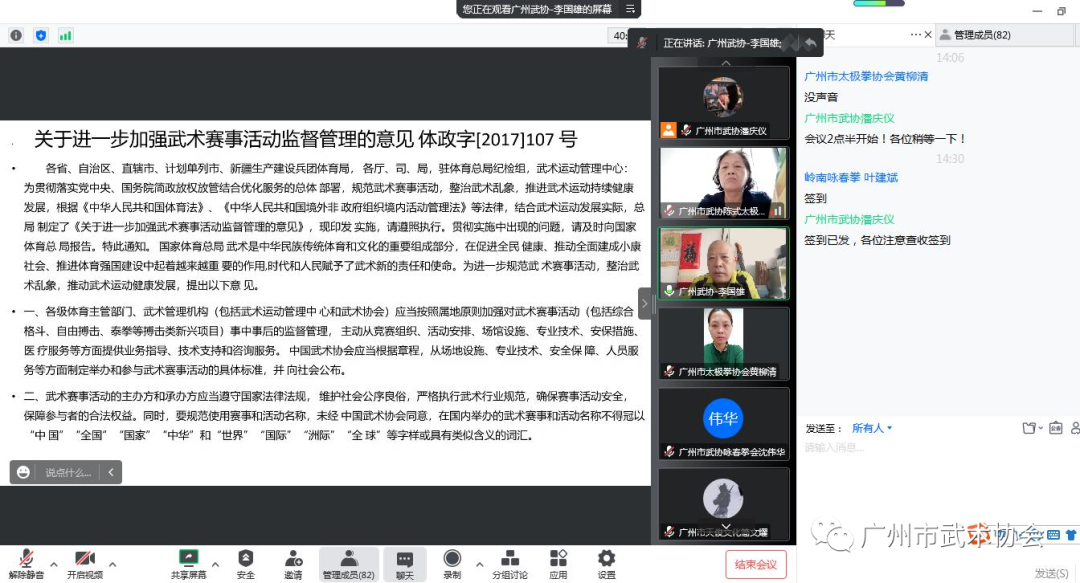Click the 没声音 chat message
Screen dimensions: 1080x583
coord(821,97)
